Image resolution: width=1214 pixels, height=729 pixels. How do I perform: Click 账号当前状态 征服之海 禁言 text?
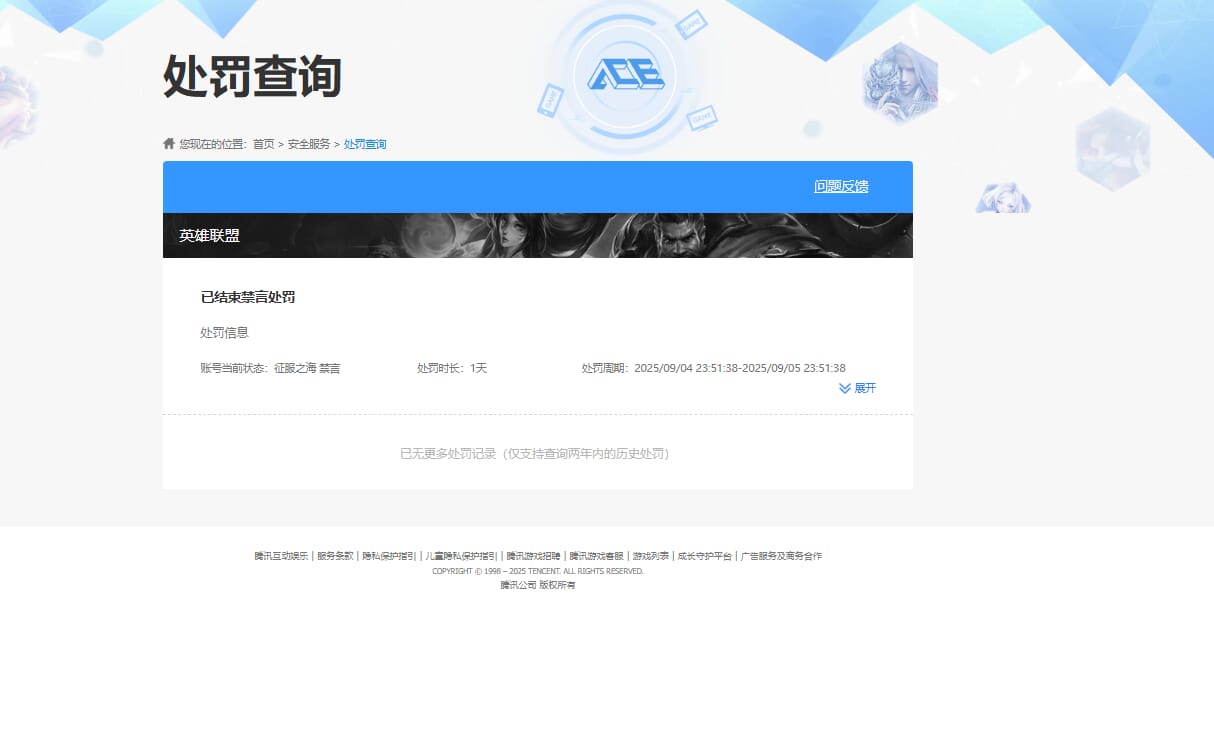pos(270,368)
